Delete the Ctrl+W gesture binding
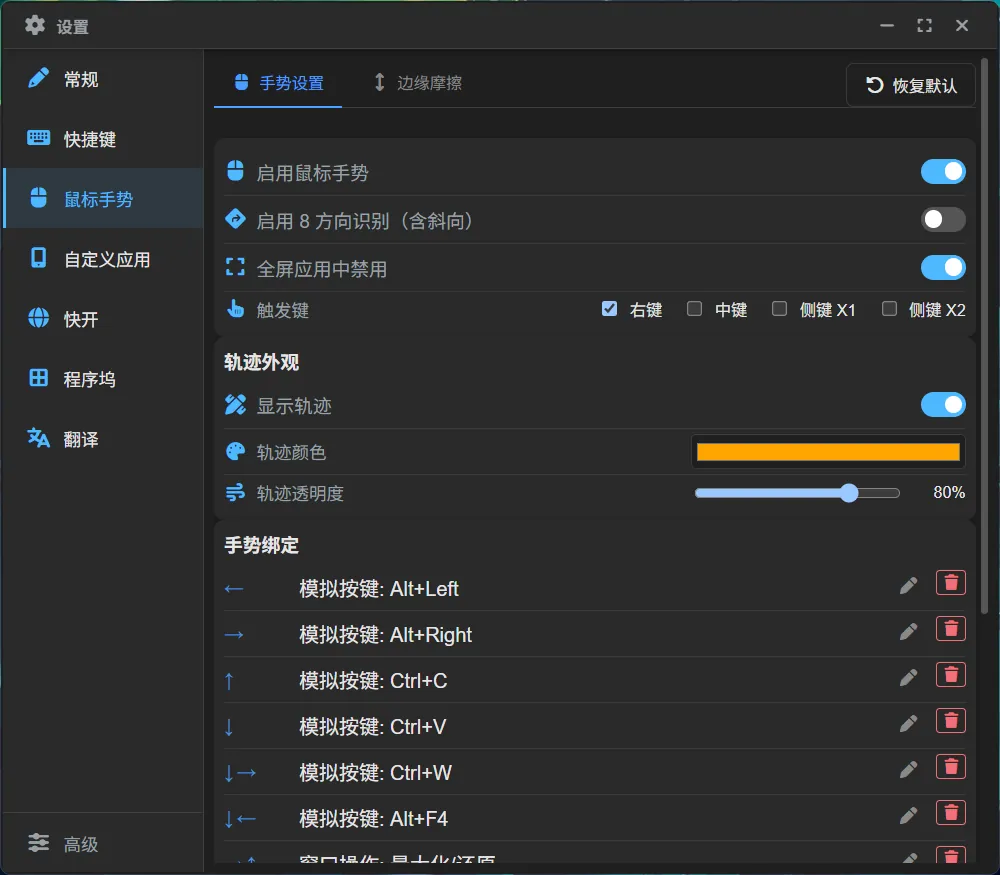 click(950, 767)
